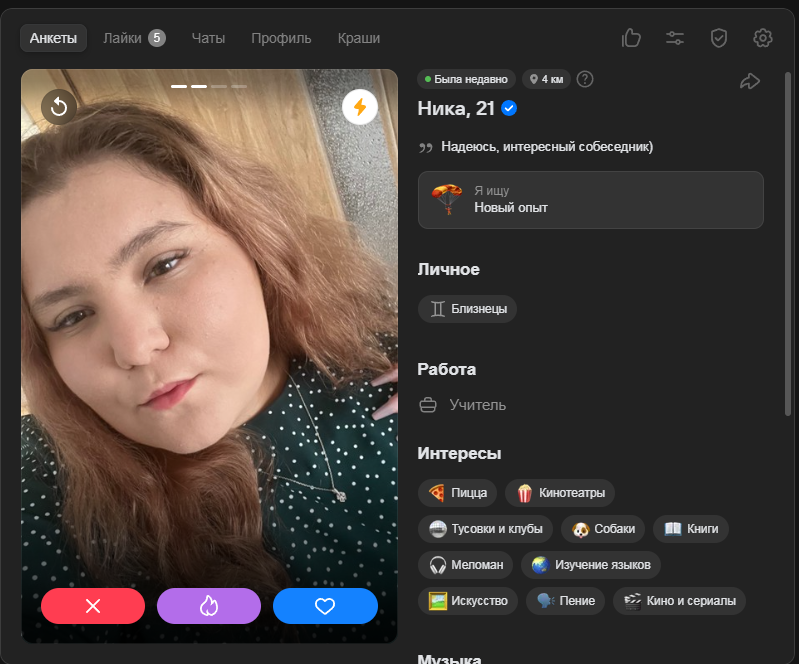Switch to the Лайки tab

click(135, 38)
